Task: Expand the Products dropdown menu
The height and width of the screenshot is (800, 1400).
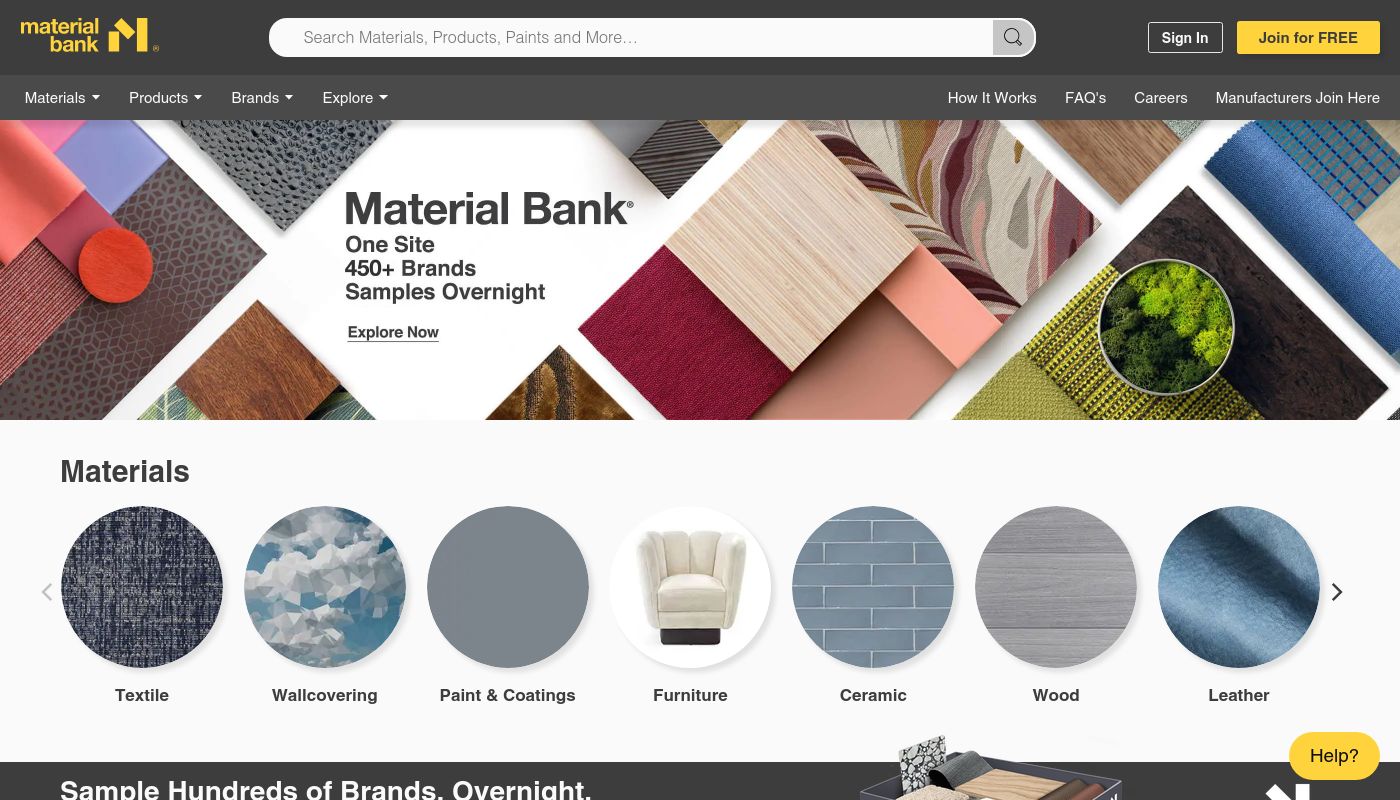Action: pos(165,98)
